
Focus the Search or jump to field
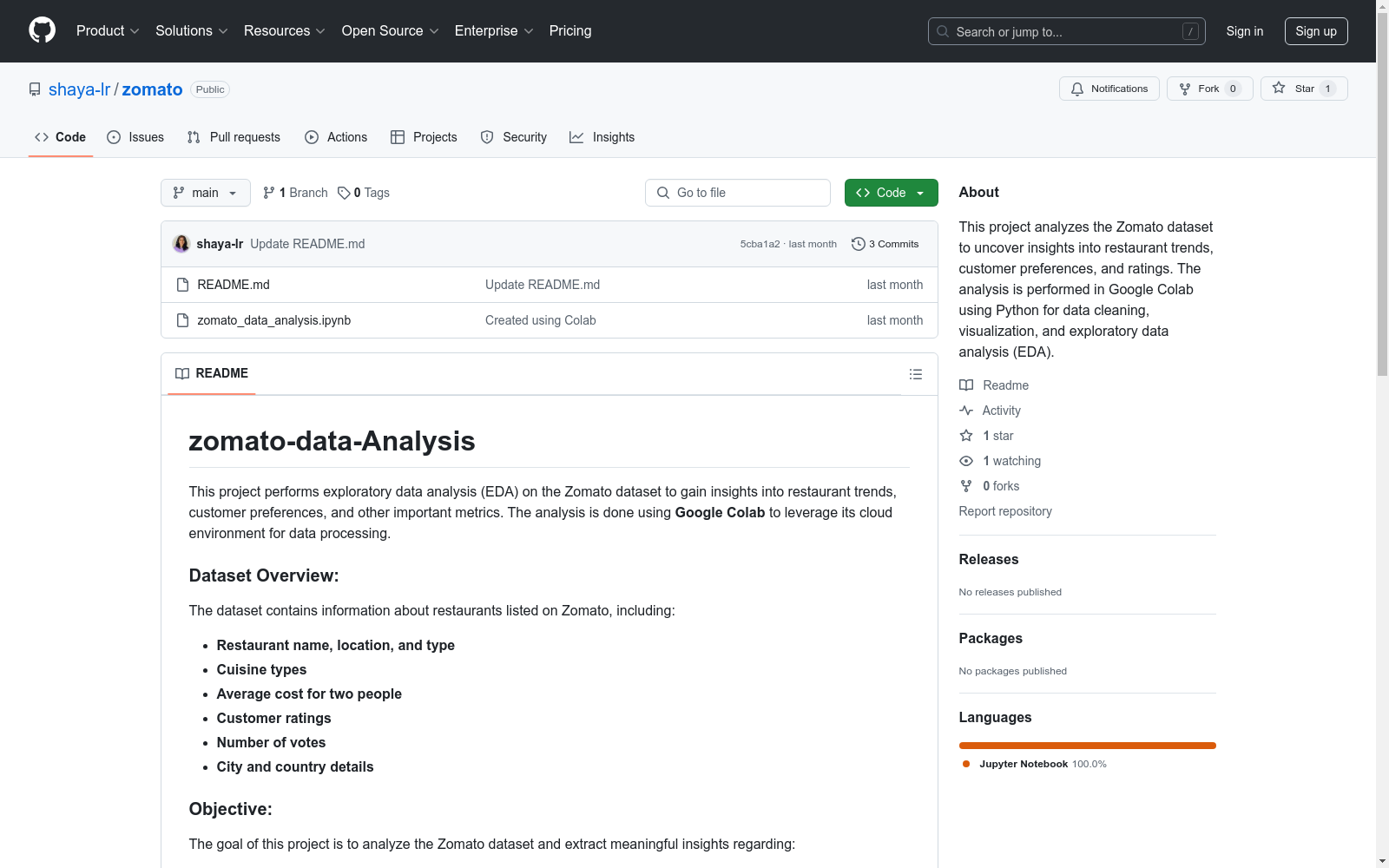pyautogui.click(x=1066, y=31)
